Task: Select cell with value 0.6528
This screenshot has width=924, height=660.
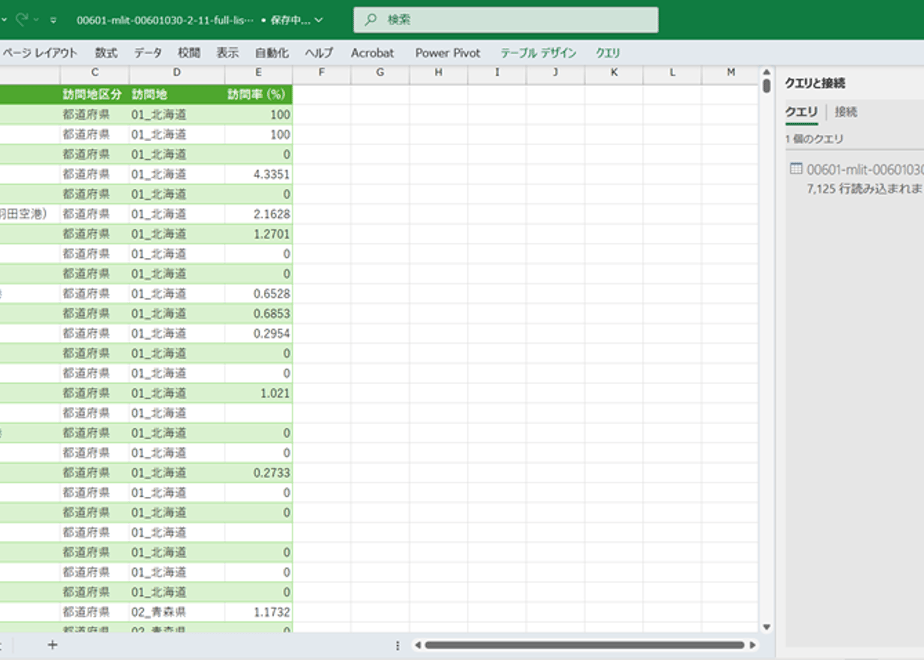Action: [x=258, y=293]
